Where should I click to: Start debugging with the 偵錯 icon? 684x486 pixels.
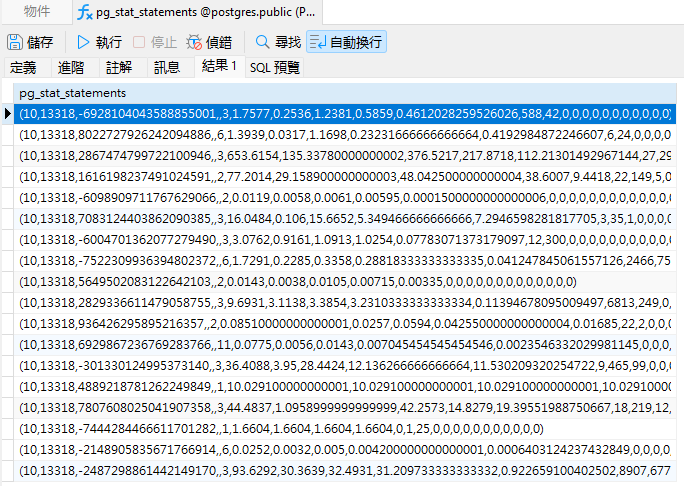209,42
